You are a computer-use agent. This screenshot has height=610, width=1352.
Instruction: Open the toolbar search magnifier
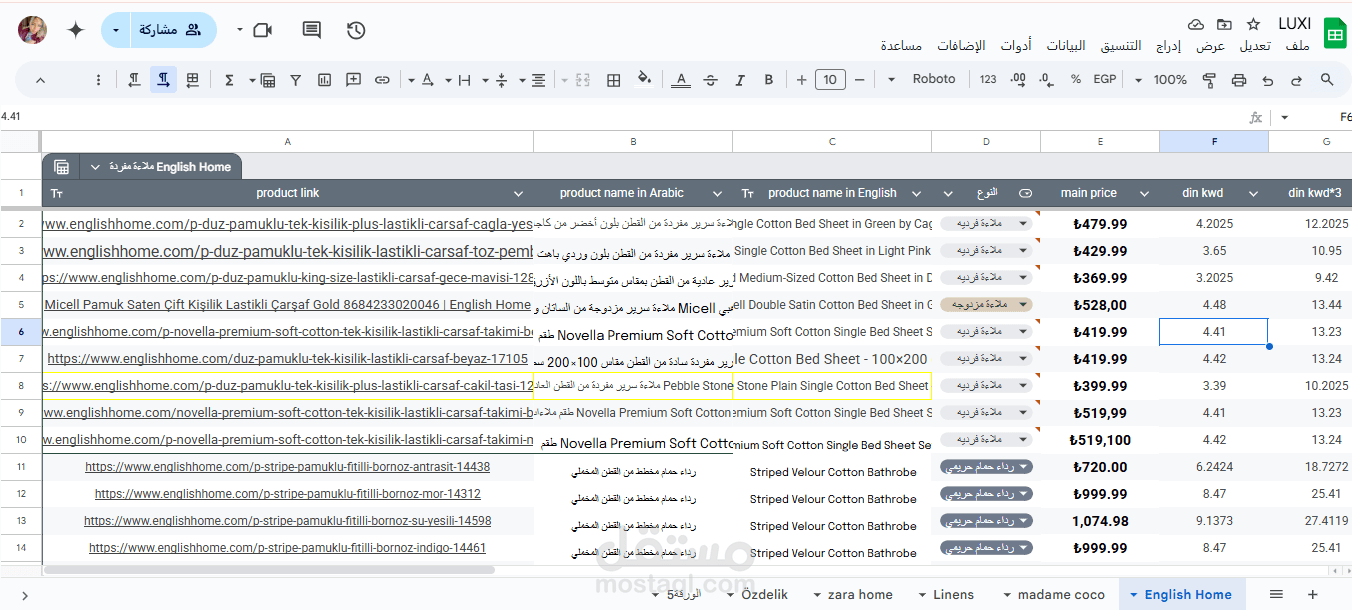pos(1327,80)
